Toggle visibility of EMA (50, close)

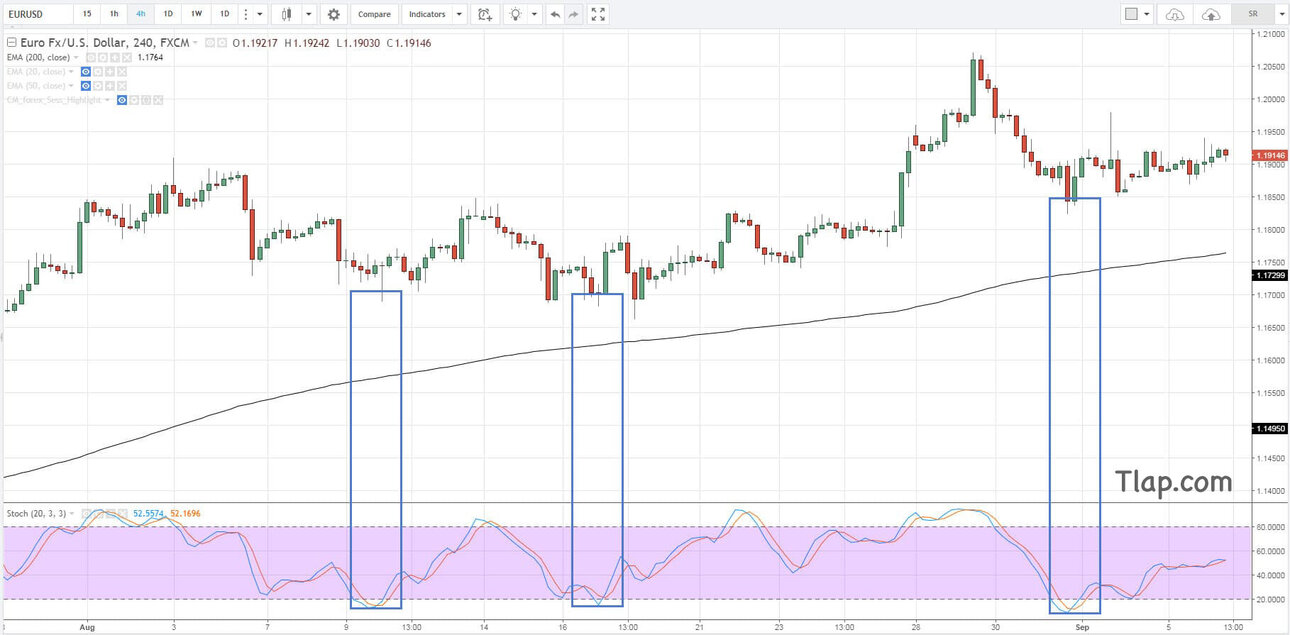(86, 86)
